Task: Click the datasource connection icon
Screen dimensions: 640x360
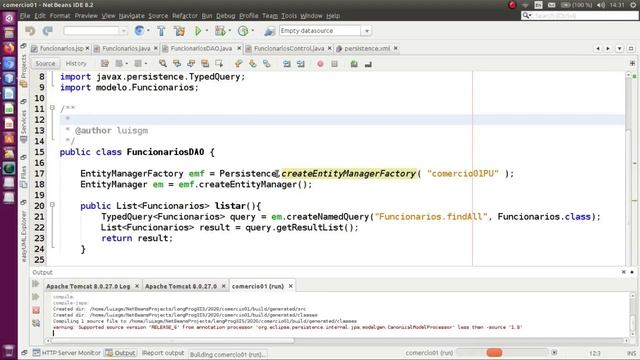Action: click(x=269, y=31)
